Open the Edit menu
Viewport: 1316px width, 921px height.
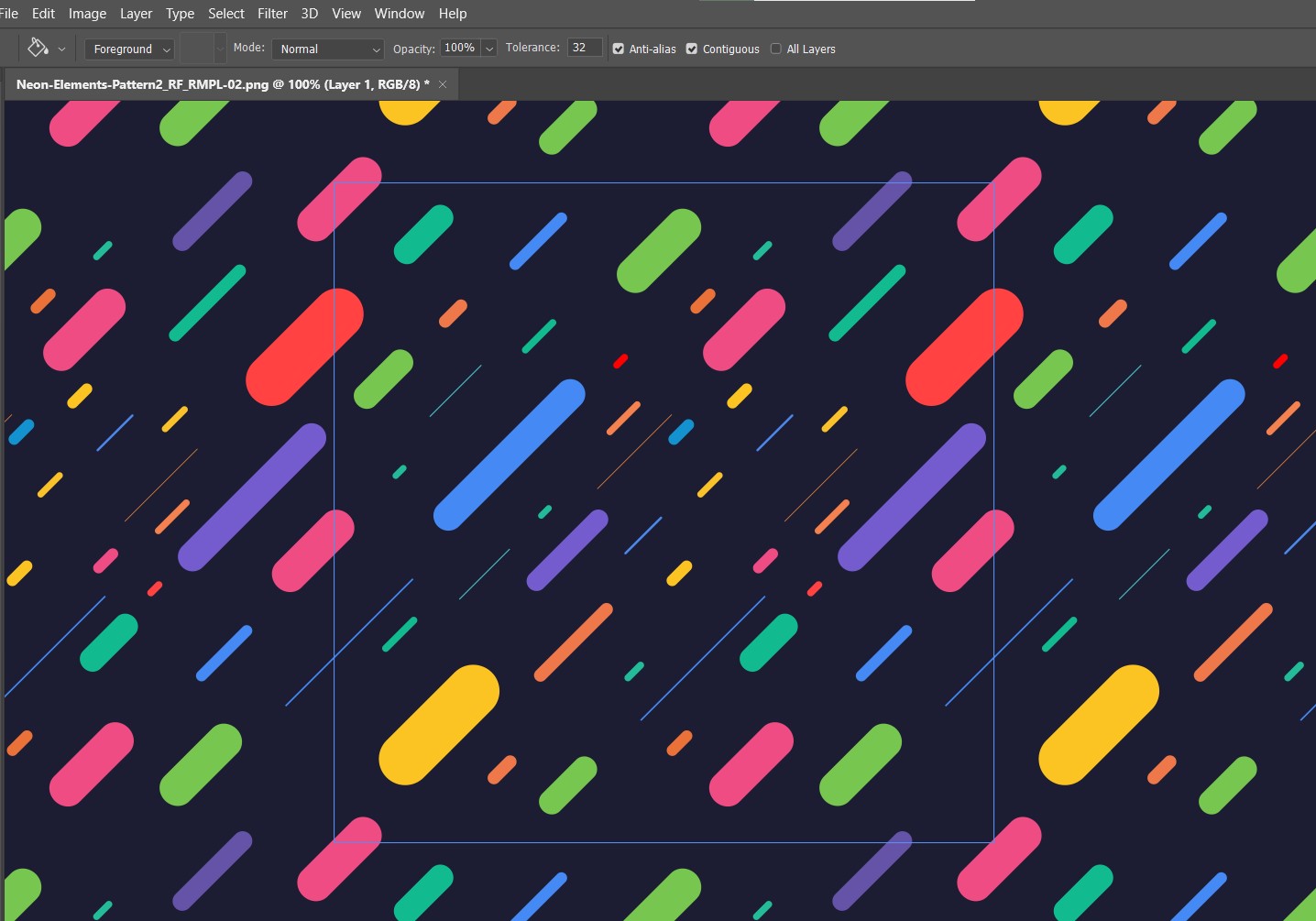pos(43,14)
